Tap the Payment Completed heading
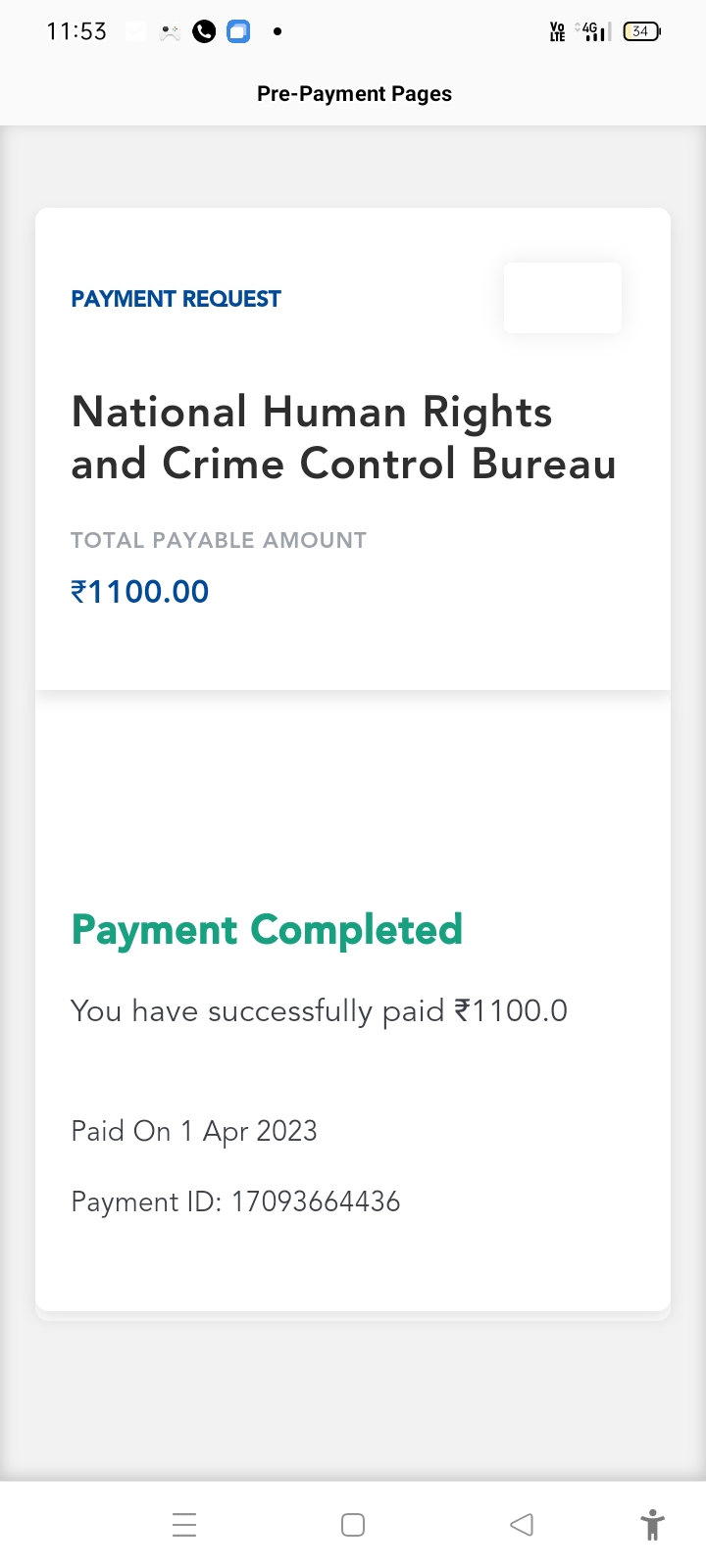The image size is (706, 1568). click(x=267, y=930)
